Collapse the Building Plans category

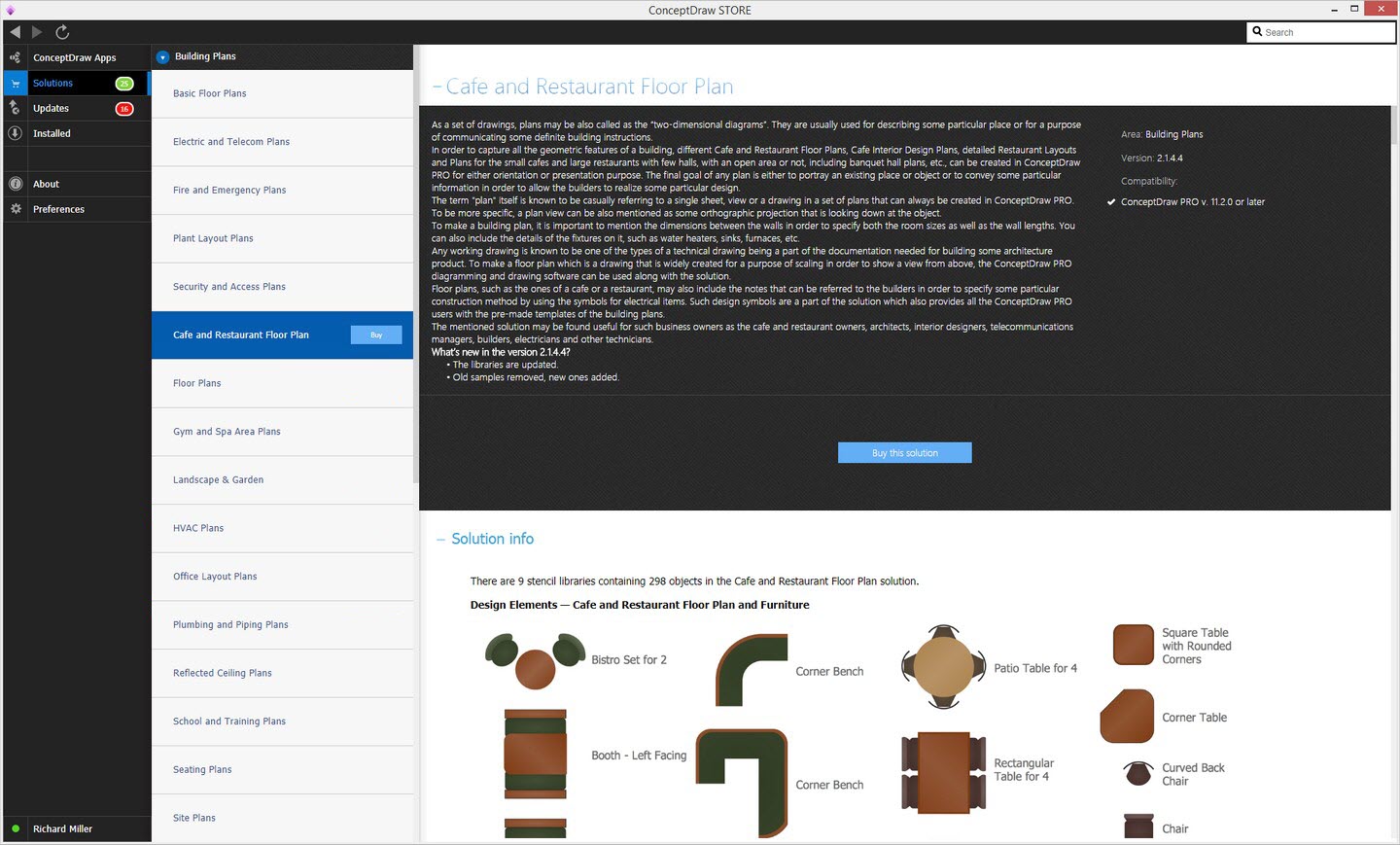tap(162, 57)
